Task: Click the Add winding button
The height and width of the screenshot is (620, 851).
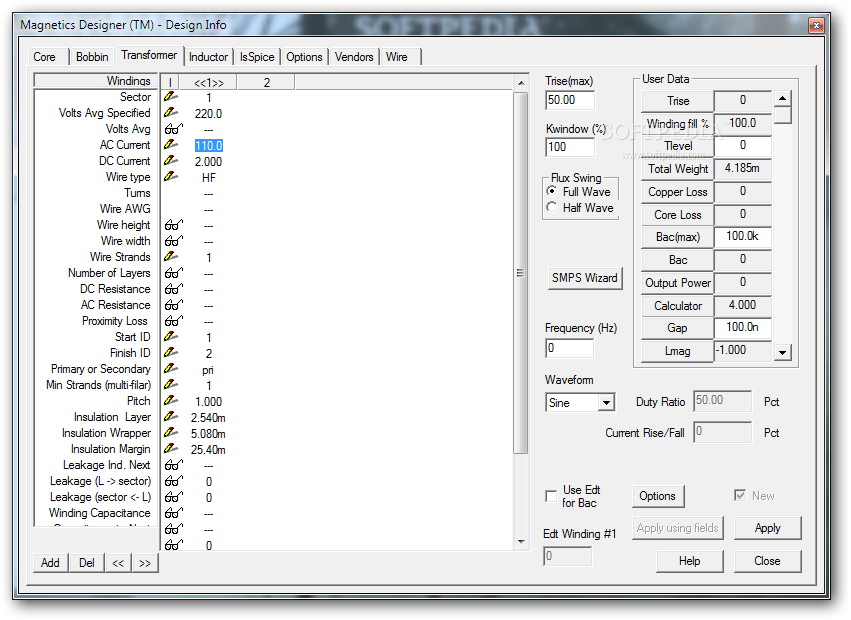Action: 50,563
